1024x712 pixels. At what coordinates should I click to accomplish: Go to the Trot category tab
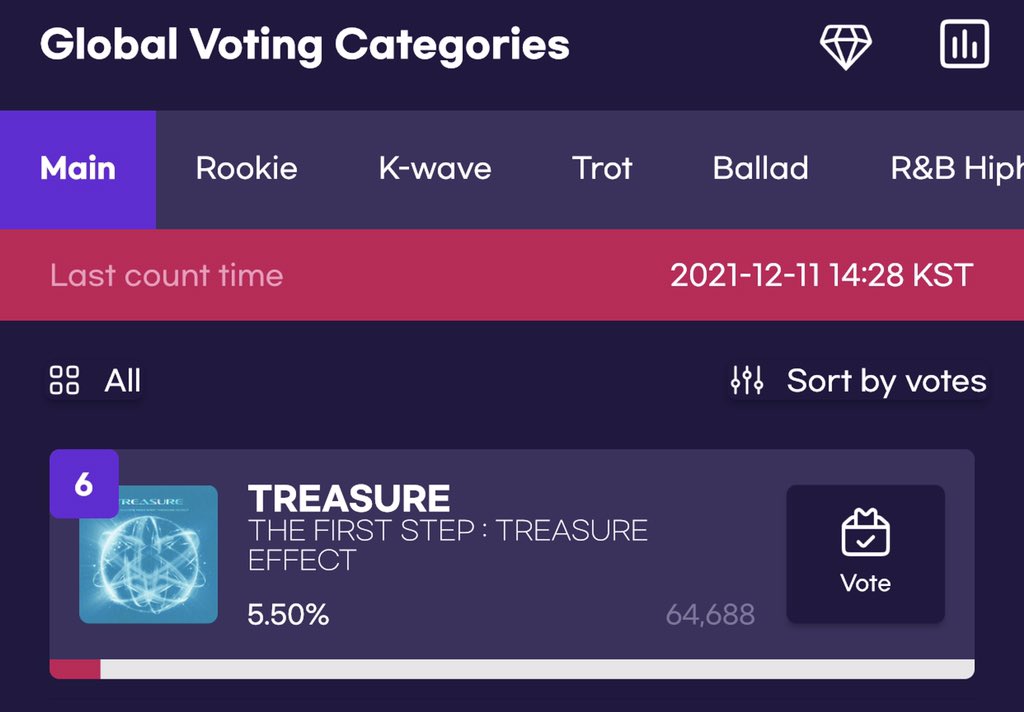click(x=602, y=168)
